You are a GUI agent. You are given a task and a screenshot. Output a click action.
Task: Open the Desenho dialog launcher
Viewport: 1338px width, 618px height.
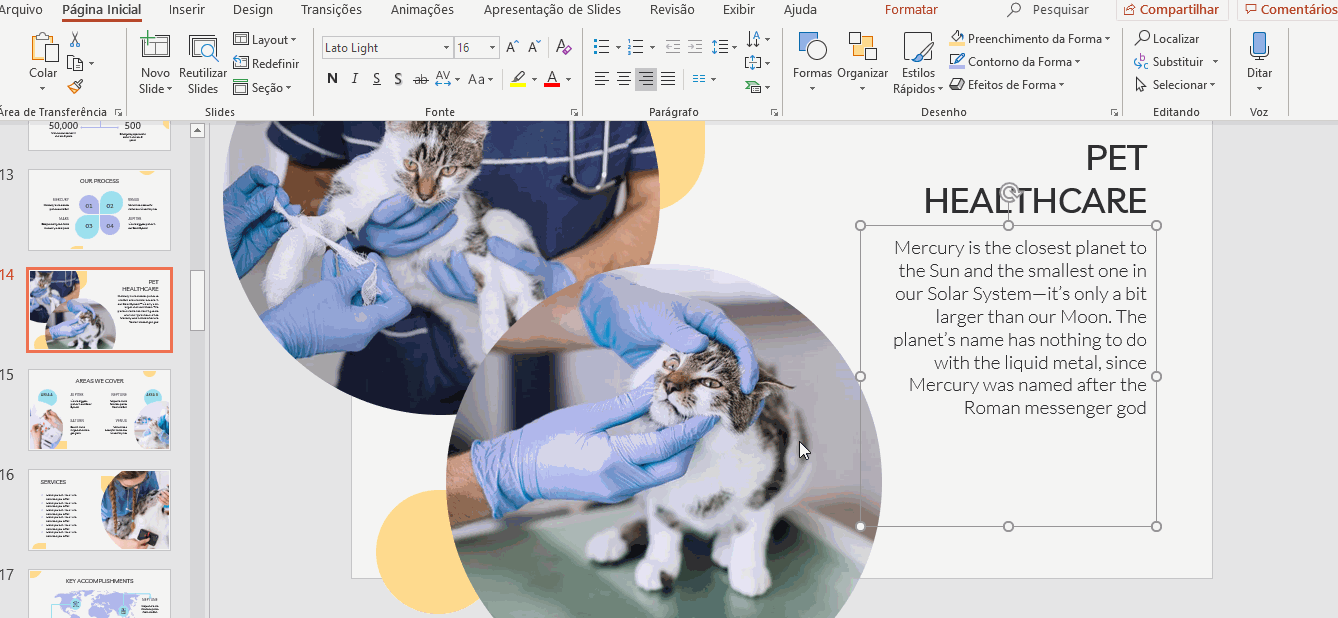1114,113
